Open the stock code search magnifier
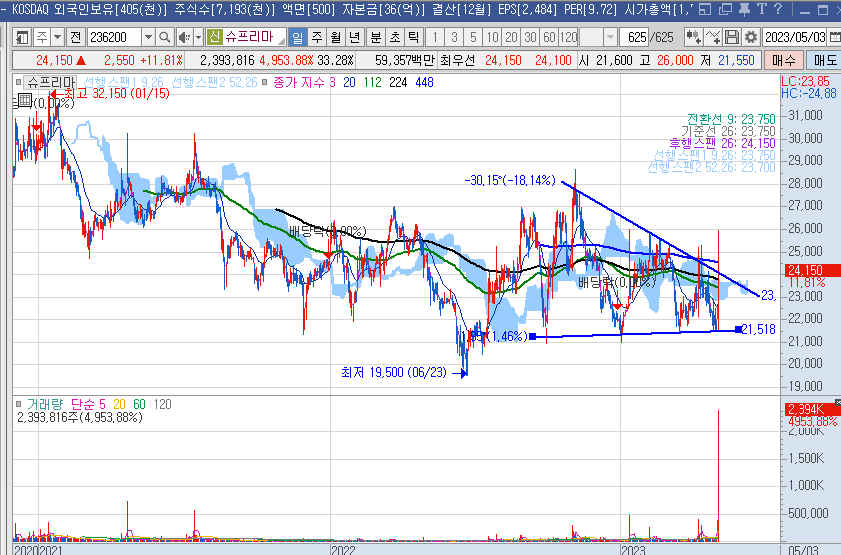This screenshot has height=555, width=841. [165, 38]
